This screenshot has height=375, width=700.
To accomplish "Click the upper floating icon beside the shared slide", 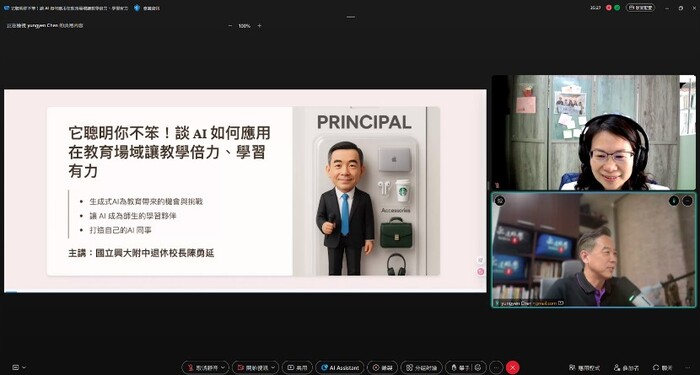I will 481,260.
